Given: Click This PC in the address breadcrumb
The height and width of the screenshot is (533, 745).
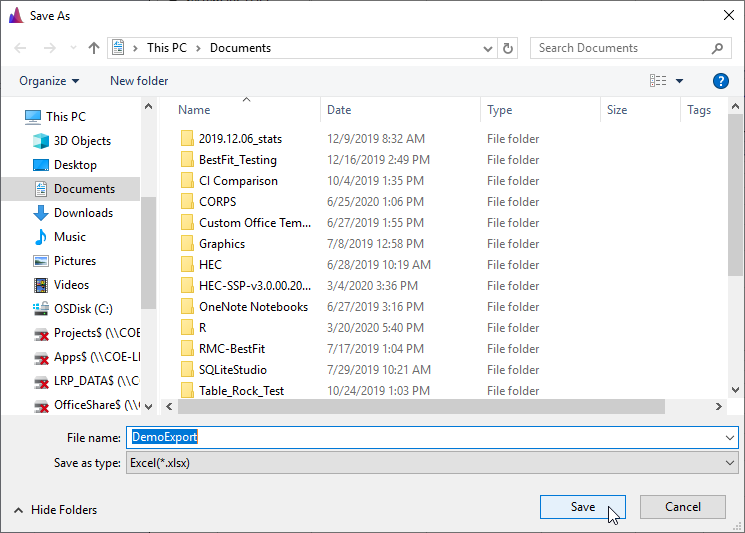Looking at the screenshot, I should [x=167, y=48].
